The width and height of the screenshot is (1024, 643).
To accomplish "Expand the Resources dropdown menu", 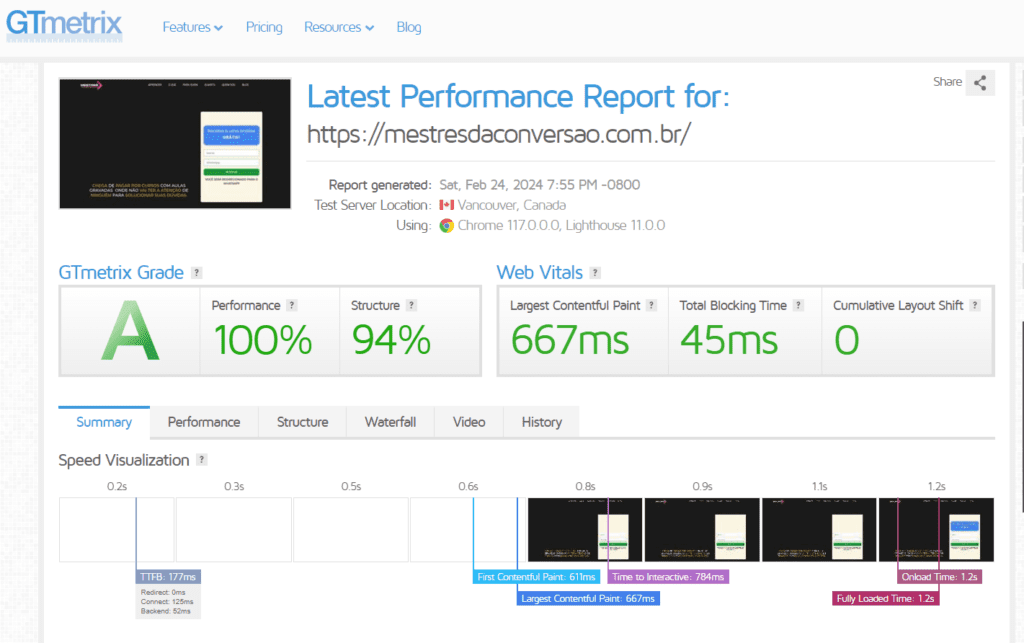I will (339, 27).
